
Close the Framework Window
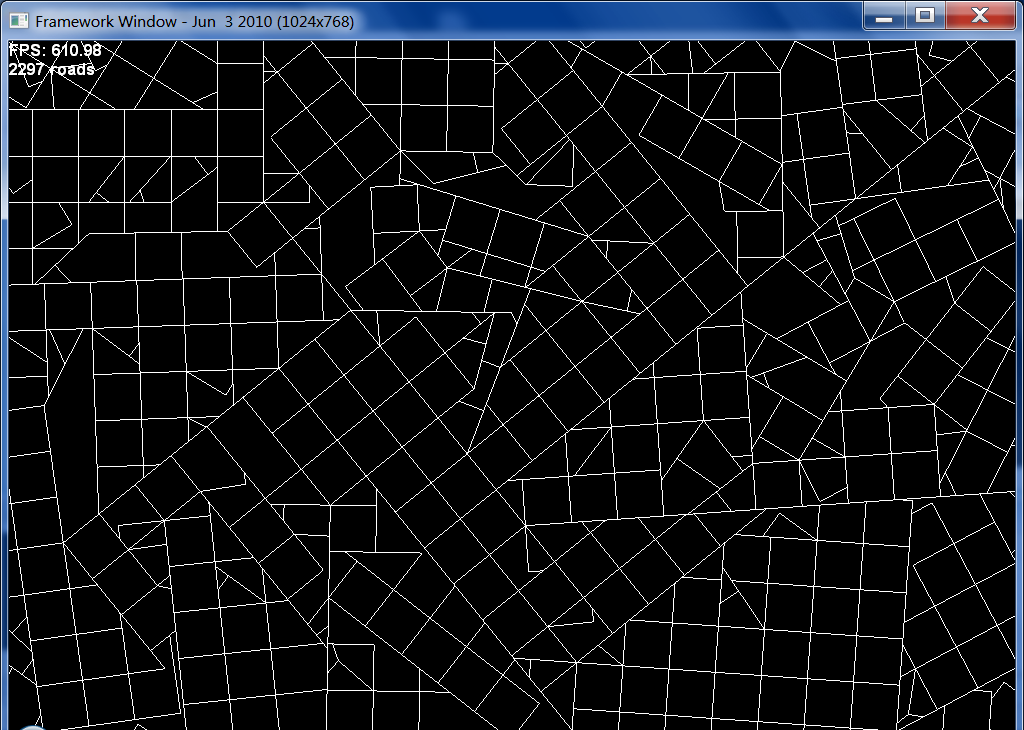[980, 16]
